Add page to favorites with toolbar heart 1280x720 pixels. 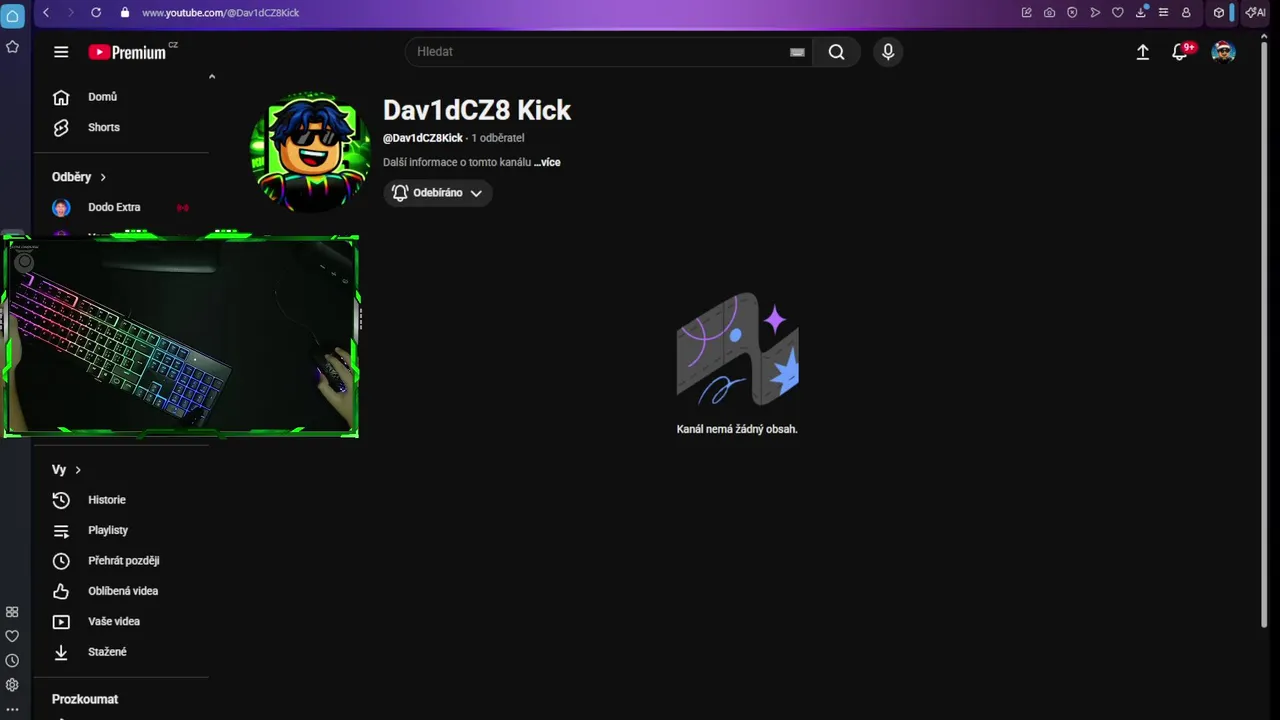tap(1118, 12)
